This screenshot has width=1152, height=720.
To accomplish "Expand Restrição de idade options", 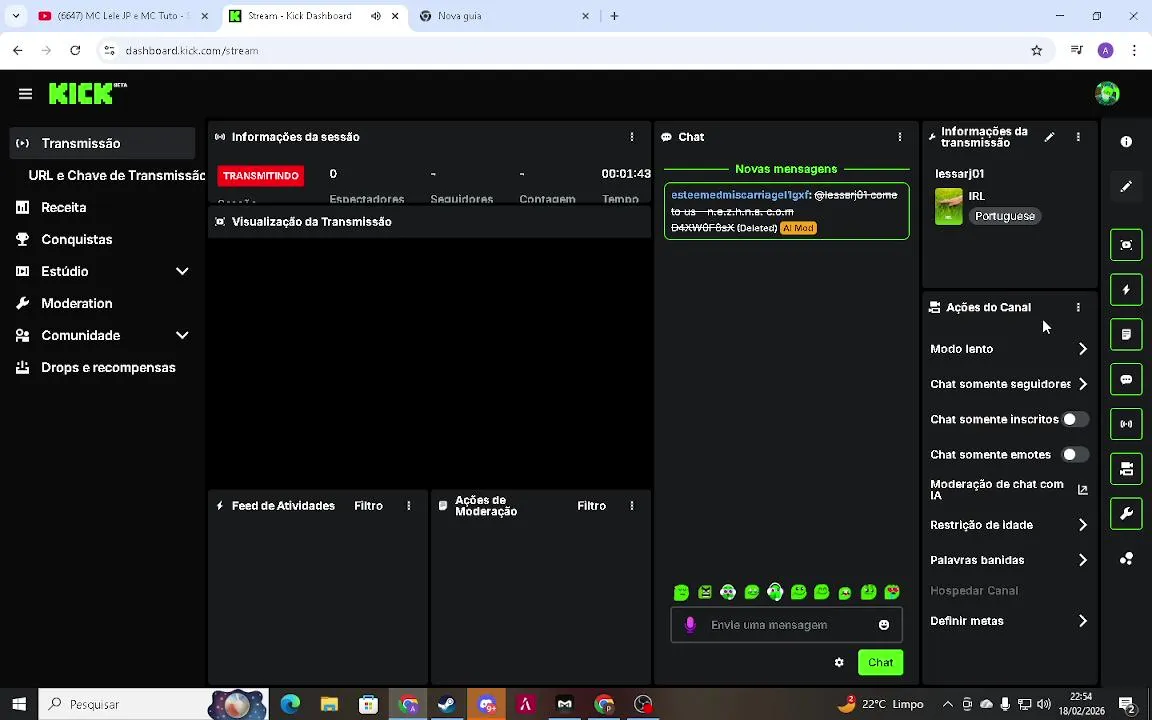I will tap(1082, 525).
